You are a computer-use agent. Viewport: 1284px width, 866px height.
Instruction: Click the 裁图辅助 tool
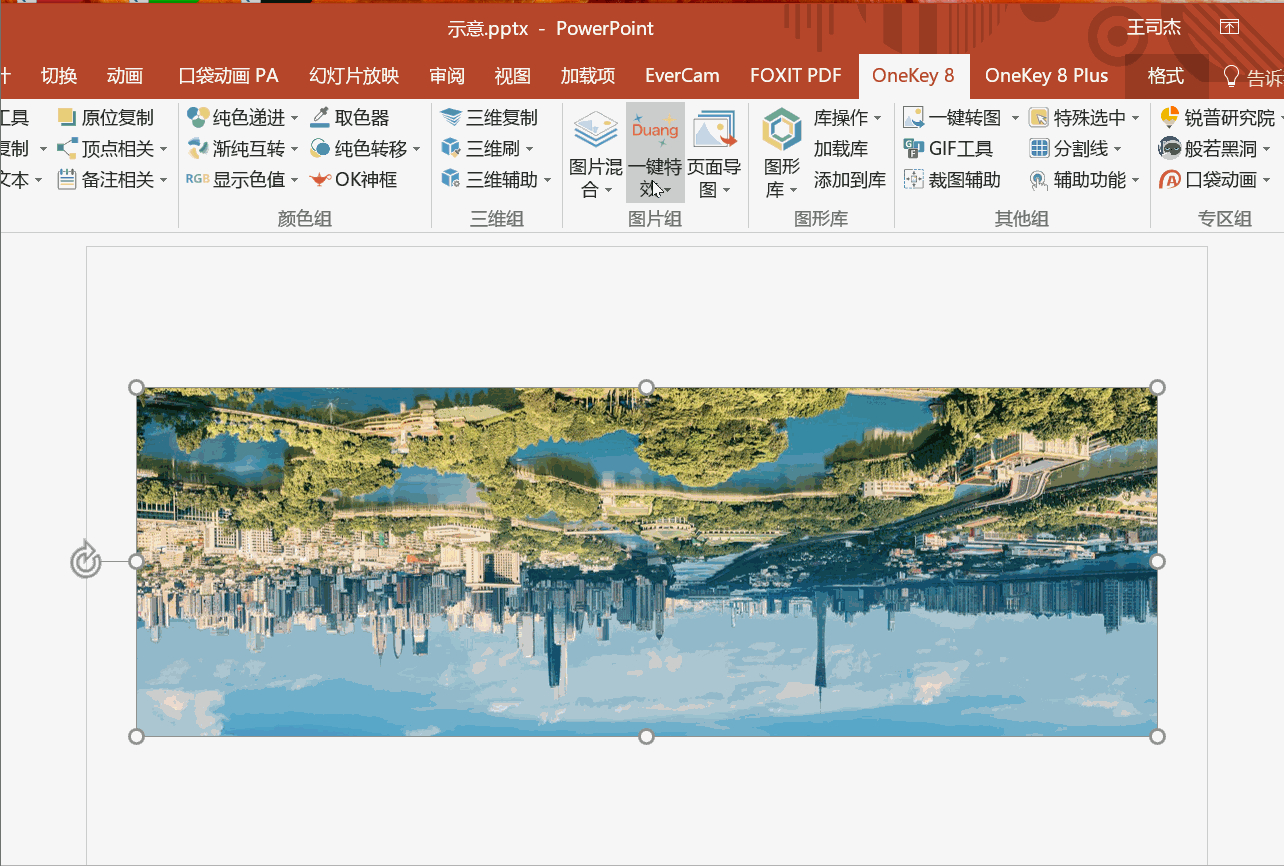click(x=952, y=180)
